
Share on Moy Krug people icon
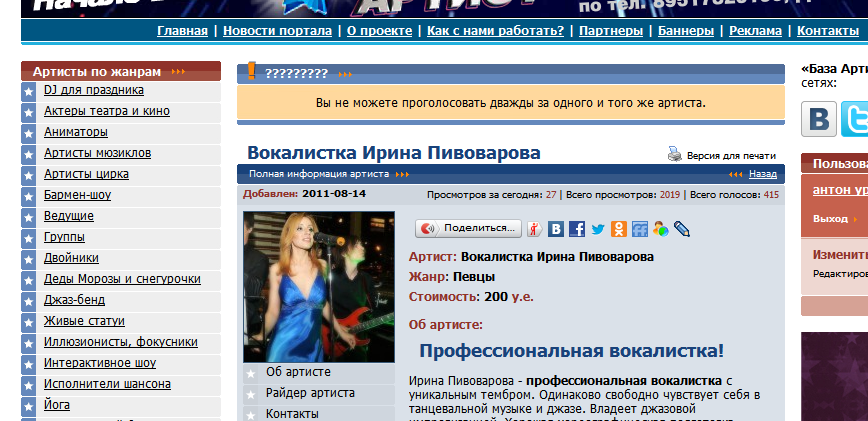[x=660, y=228]
